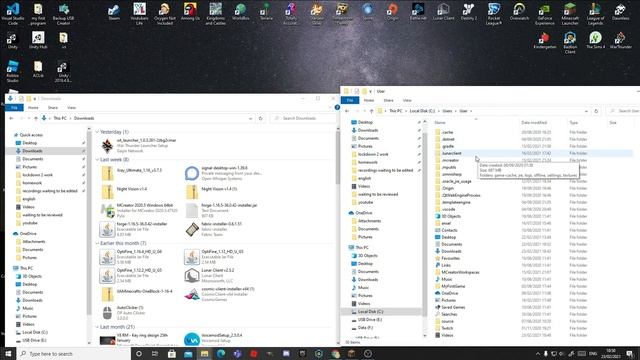The width and height of the screenshot is (640, 360).
Task: Open Task View on the taskbar
Action: click(x=155, y=354)
